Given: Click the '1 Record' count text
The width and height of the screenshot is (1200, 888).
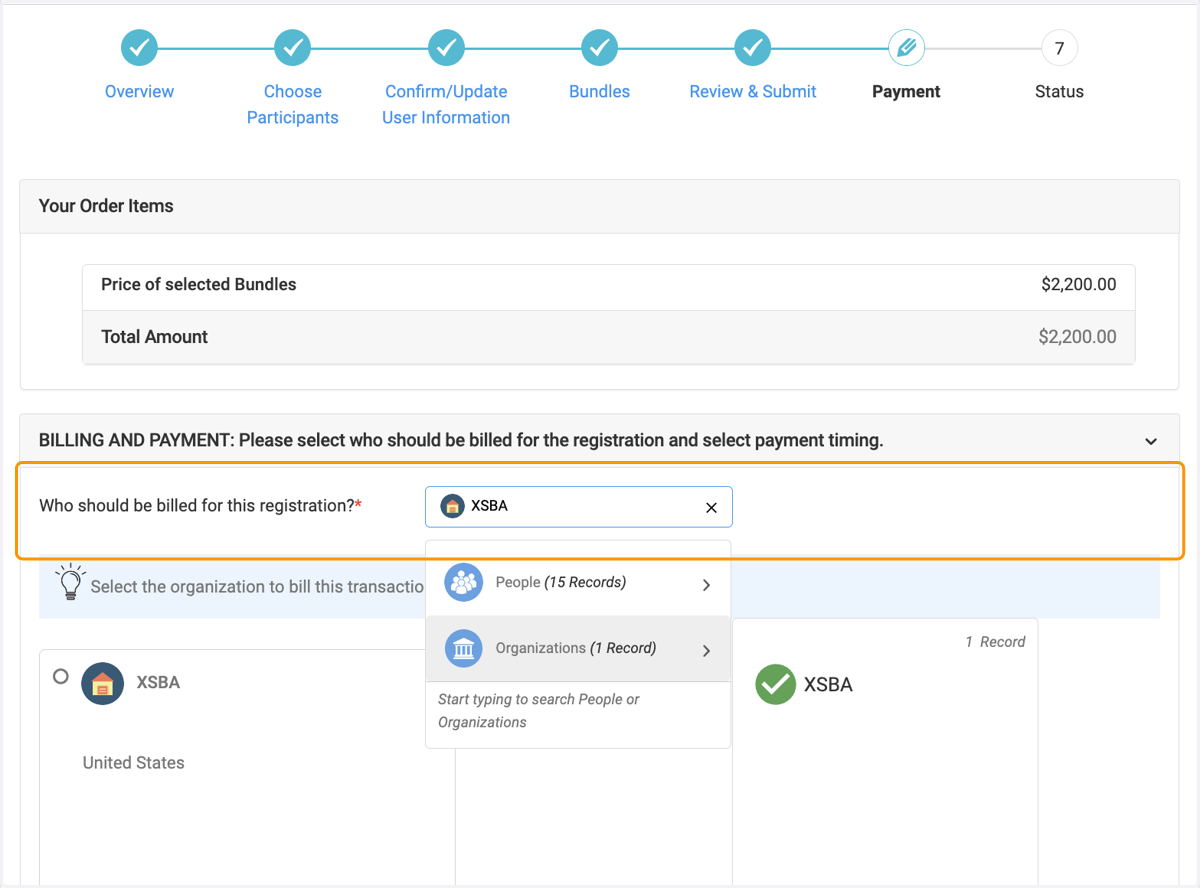Looking at the screenshot, I should click(995, 642).
